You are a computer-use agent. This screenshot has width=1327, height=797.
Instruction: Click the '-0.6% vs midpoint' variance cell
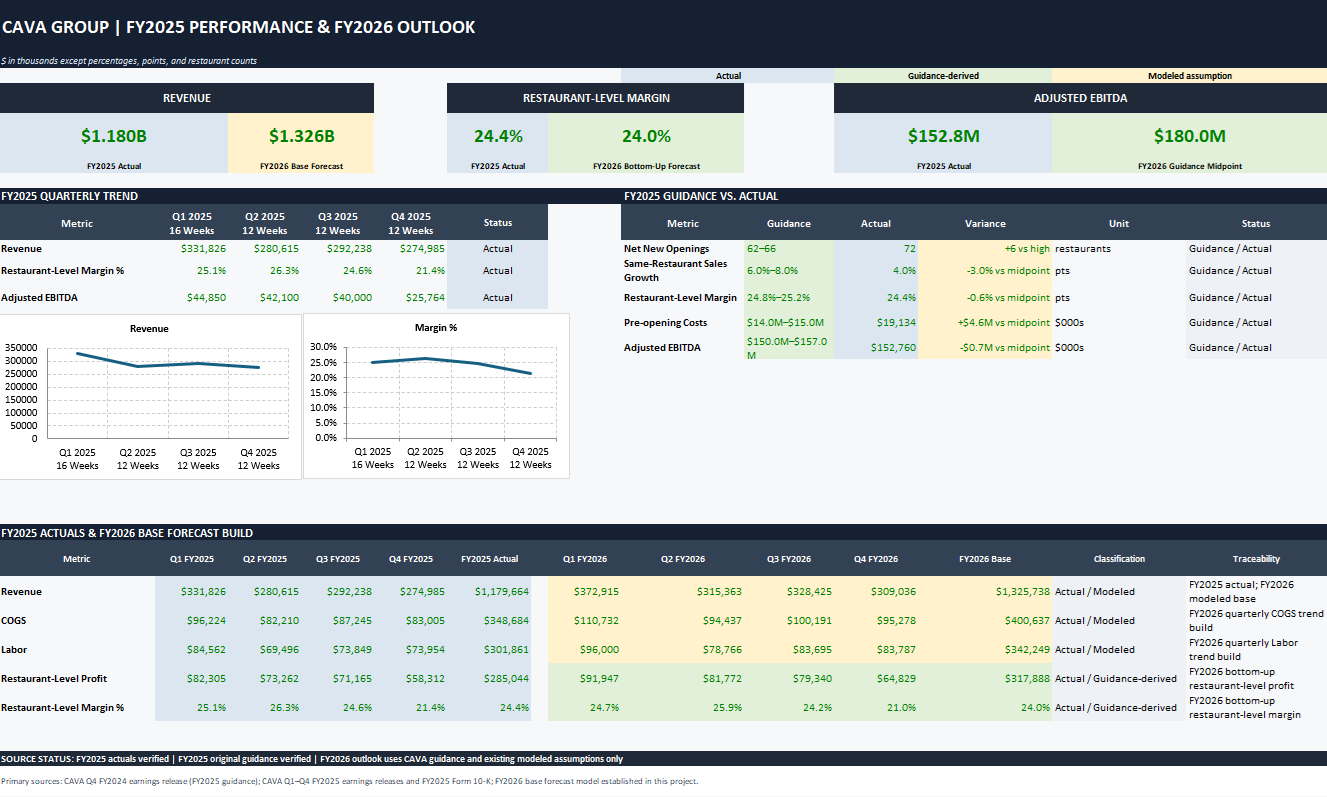[985, 297]
